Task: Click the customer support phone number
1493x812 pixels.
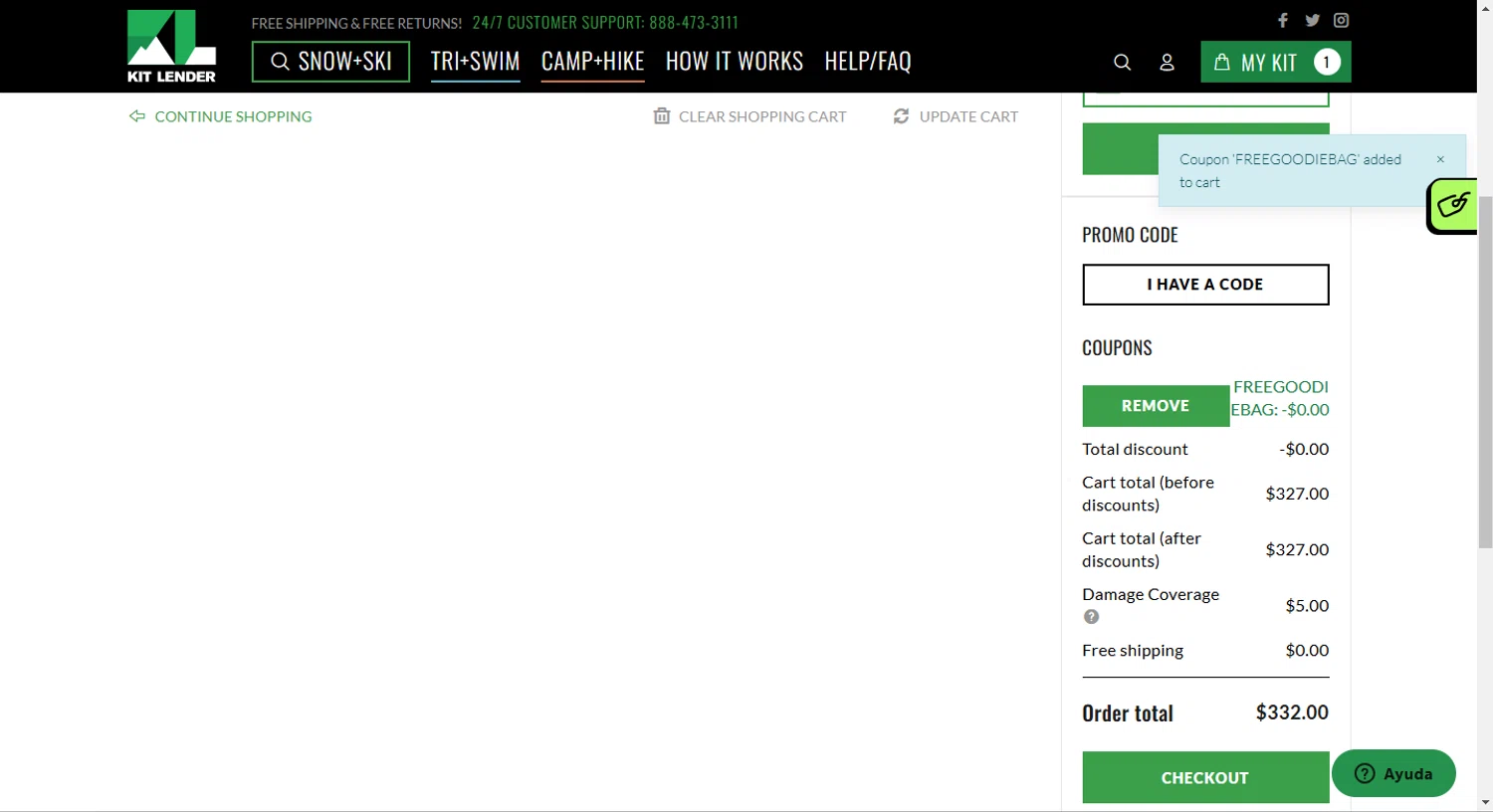Action: 694,22
